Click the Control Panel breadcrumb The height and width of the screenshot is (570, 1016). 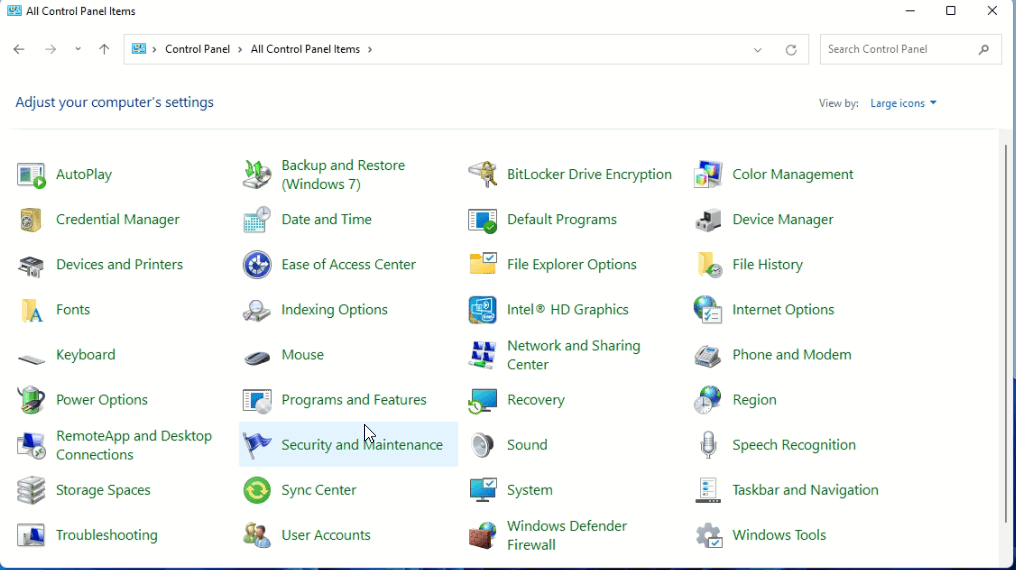coord(197,49)
